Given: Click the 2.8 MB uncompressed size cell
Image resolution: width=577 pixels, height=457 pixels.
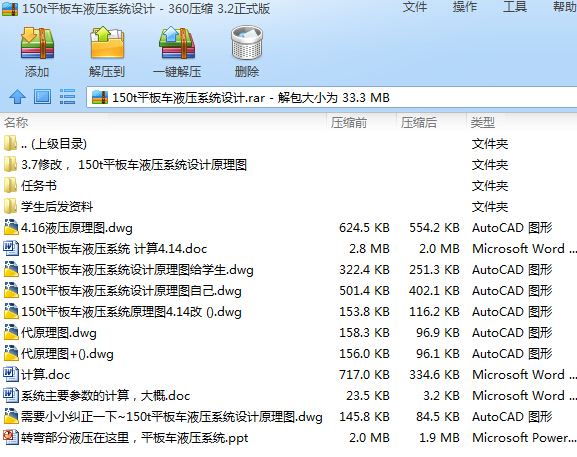Looking at the screenshot, I should tap(369, 249).
